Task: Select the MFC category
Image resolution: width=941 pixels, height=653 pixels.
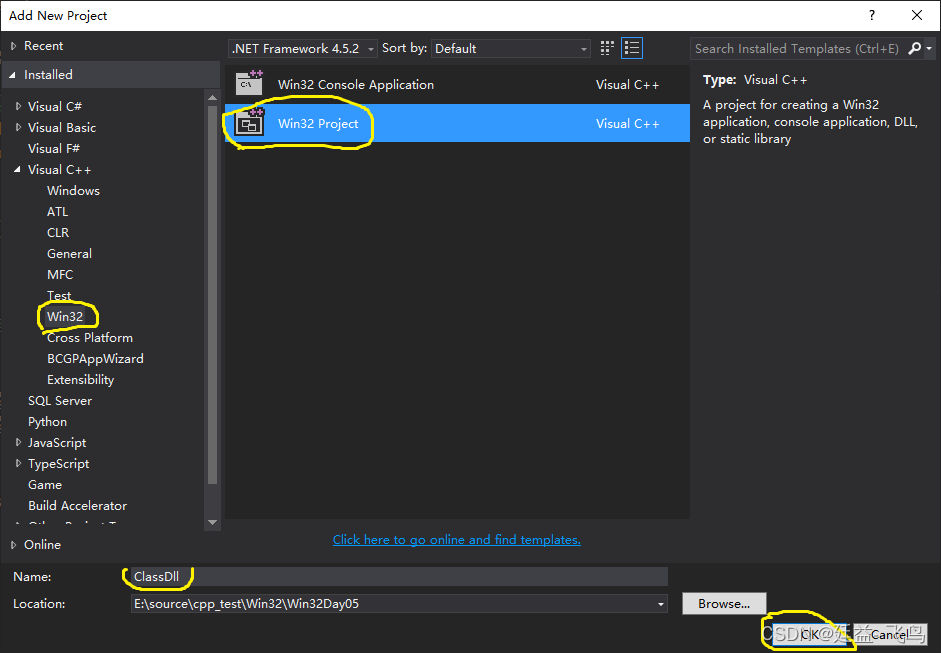Action: click(x=60, y=274)
